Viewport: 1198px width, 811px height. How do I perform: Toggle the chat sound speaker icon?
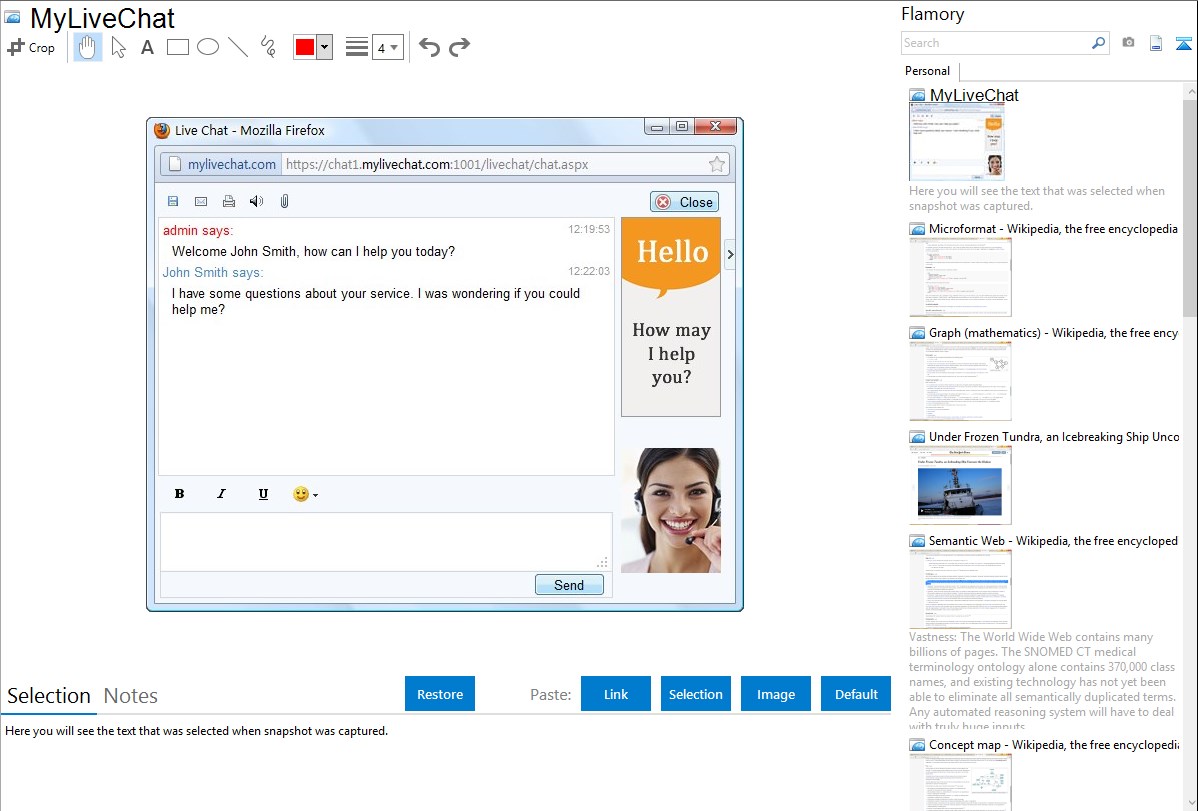click(256, 201)
